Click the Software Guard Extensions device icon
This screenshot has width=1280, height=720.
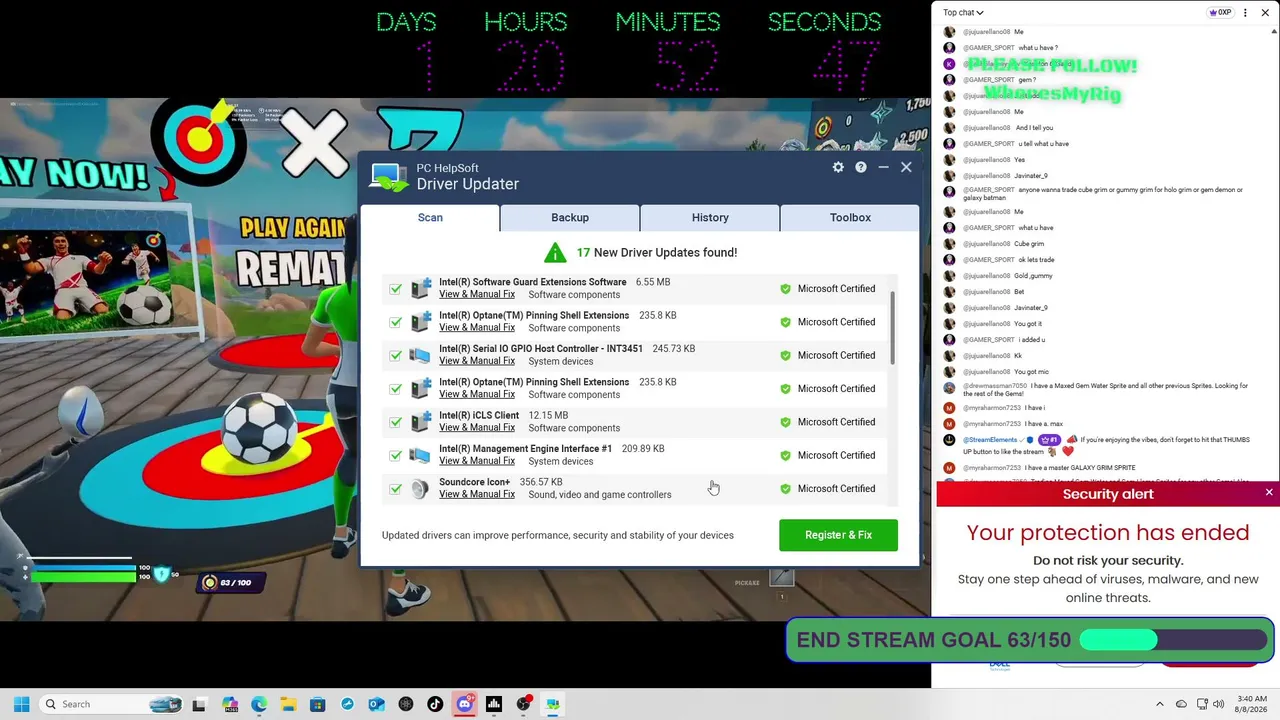point(420,288)
